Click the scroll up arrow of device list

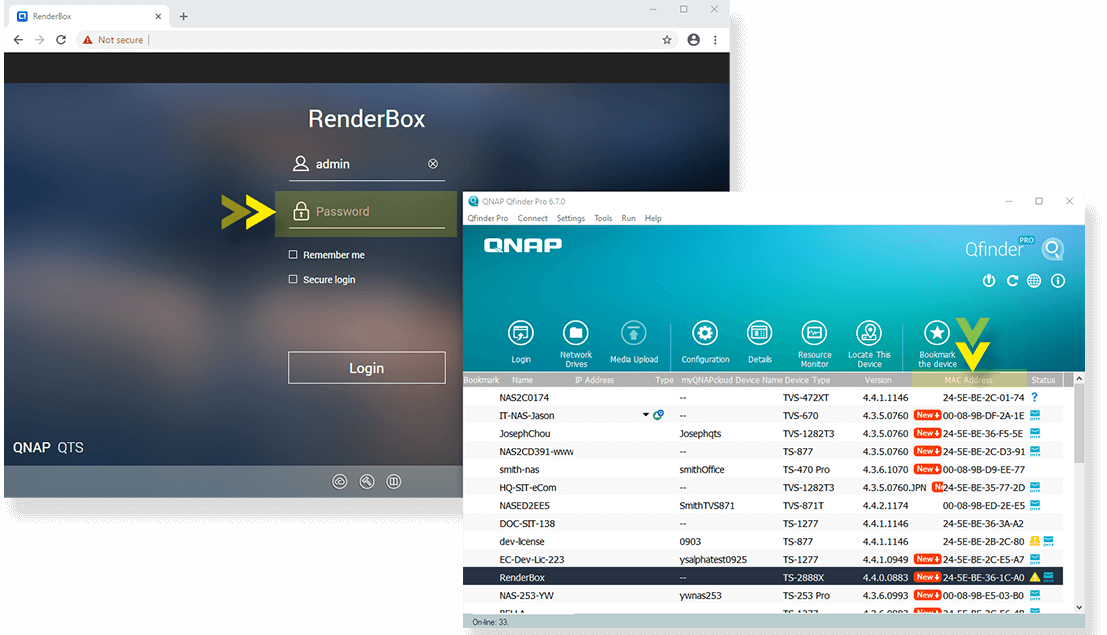pos(1079,379)
